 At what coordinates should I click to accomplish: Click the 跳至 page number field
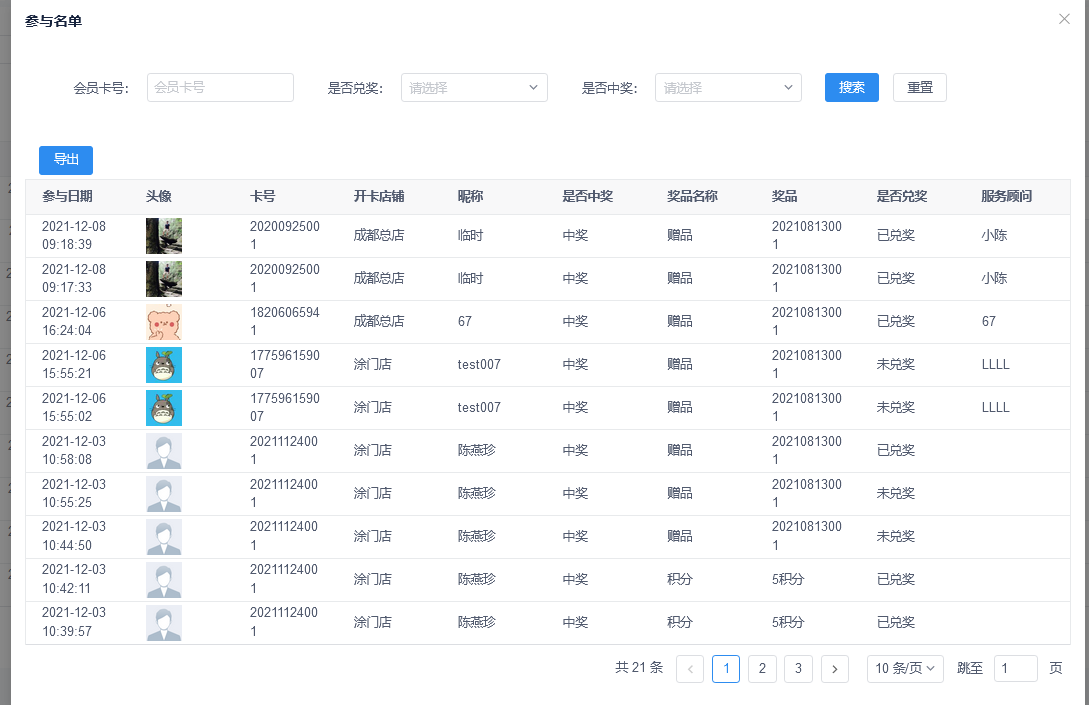pyautogui.click(x=1015, y=669)
